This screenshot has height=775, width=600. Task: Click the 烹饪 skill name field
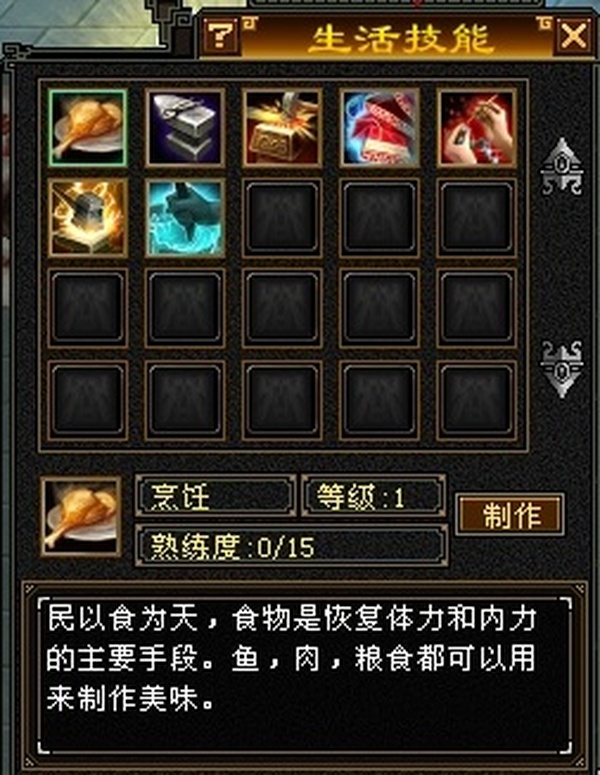coord(215,495)
